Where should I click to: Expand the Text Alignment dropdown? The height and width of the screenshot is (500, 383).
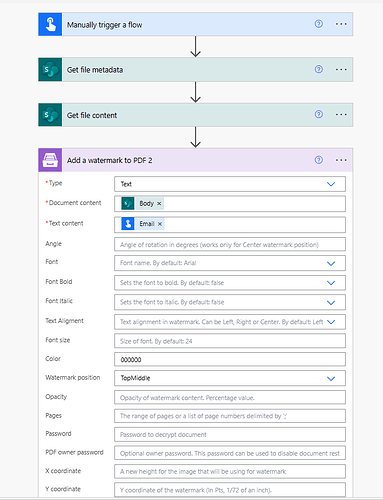pyautogui.click(x=331, y=322)
